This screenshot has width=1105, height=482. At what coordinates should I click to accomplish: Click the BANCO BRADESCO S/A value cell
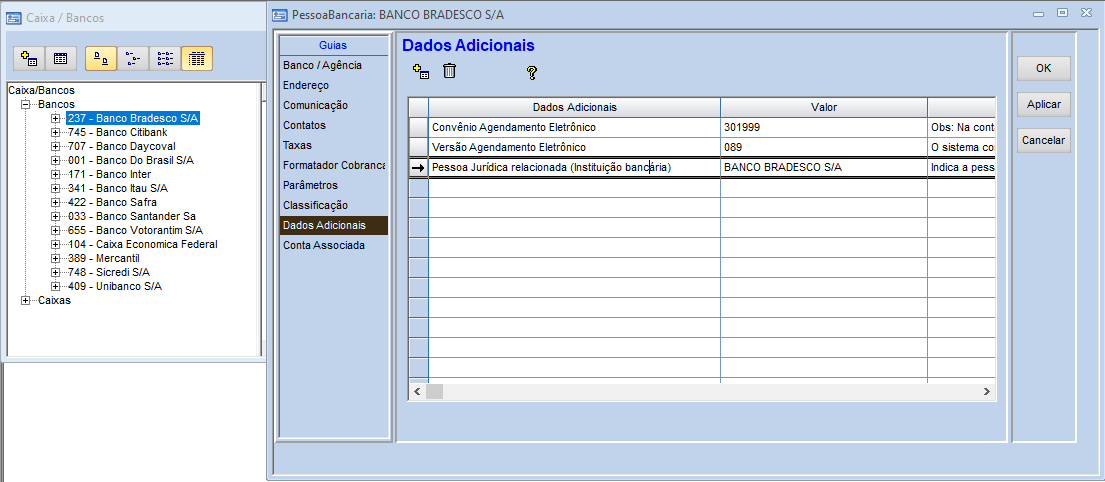[x=824, y=168]
